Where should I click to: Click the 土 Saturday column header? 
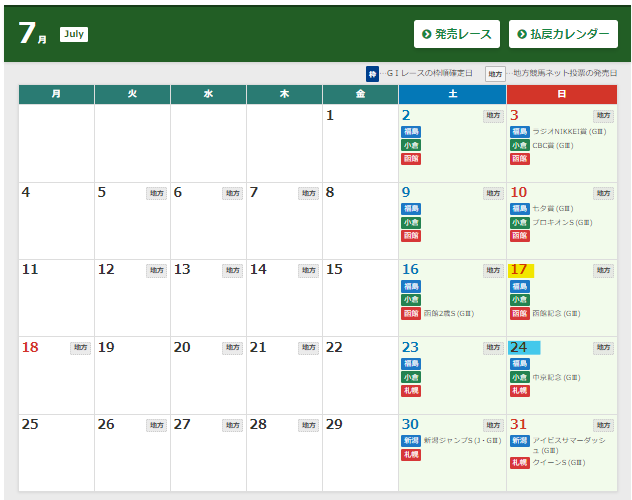pos(452,94)
